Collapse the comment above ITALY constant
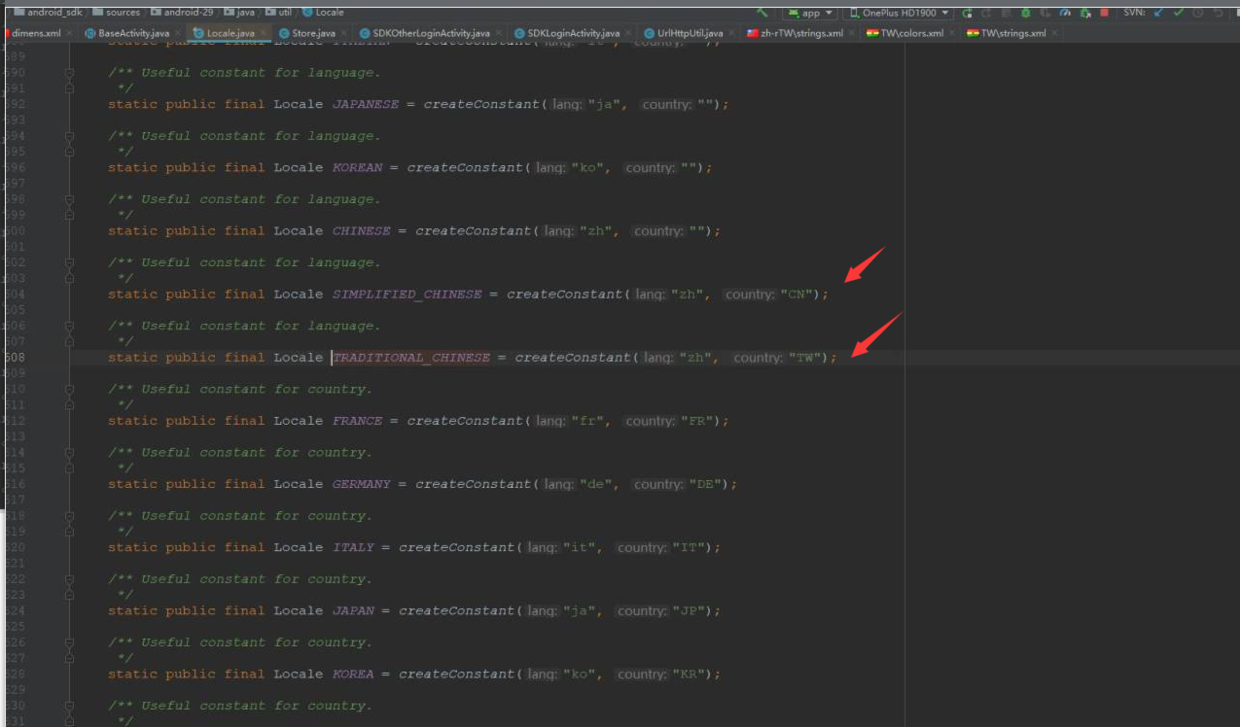Image resolution: width=1240 pixels, height=727 pixels. (x=69, y=516)
